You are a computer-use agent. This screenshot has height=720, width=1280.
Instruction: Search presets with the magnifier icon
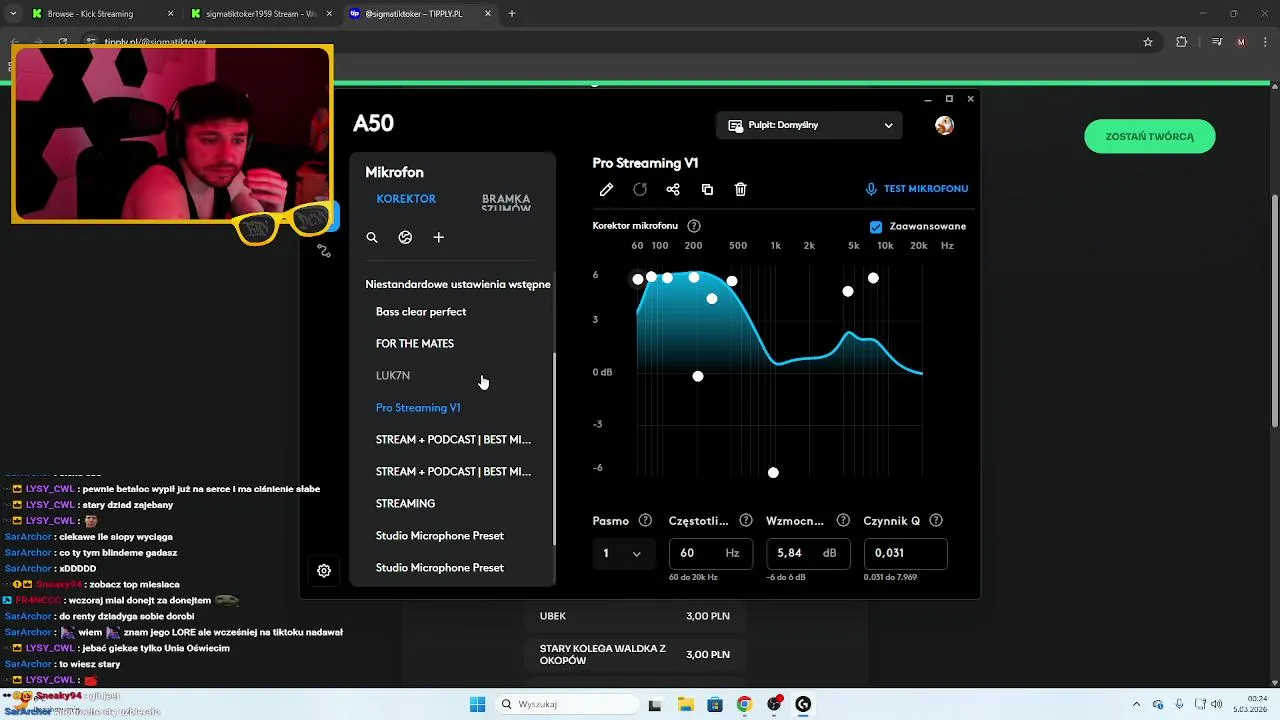372,237
